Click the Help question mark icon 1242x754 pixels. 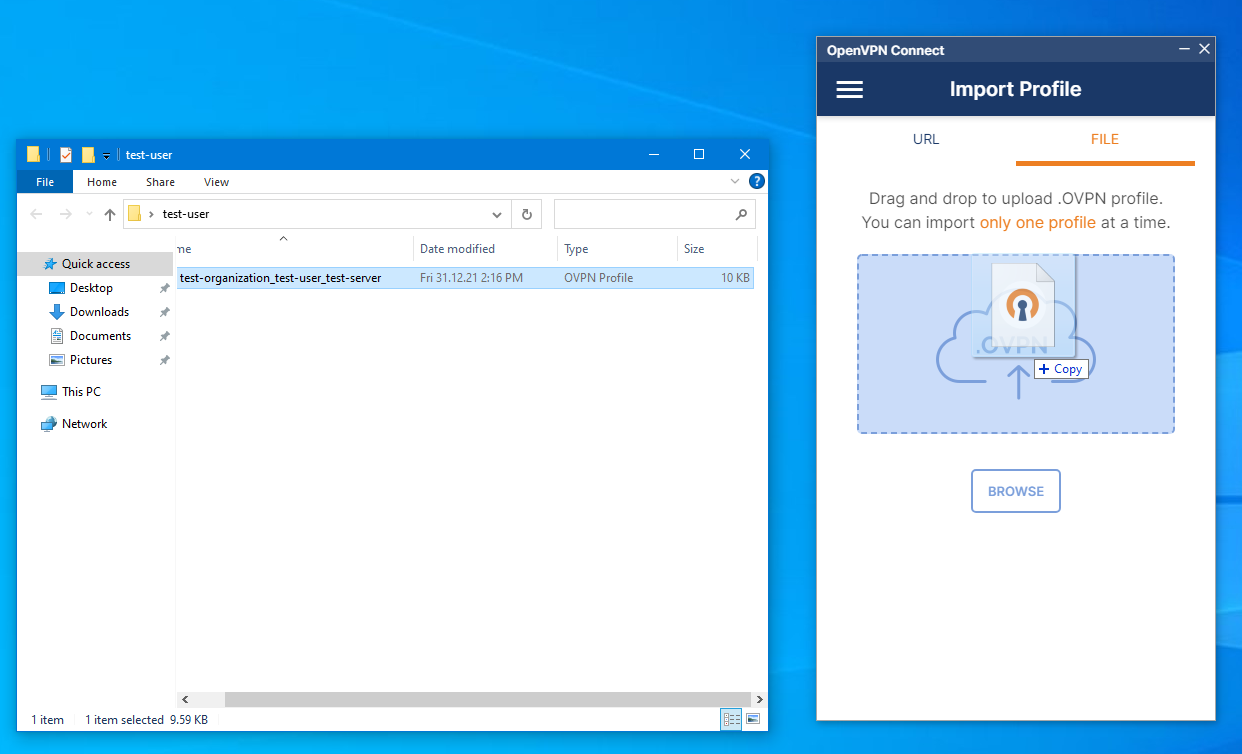(x=757, y=182)
